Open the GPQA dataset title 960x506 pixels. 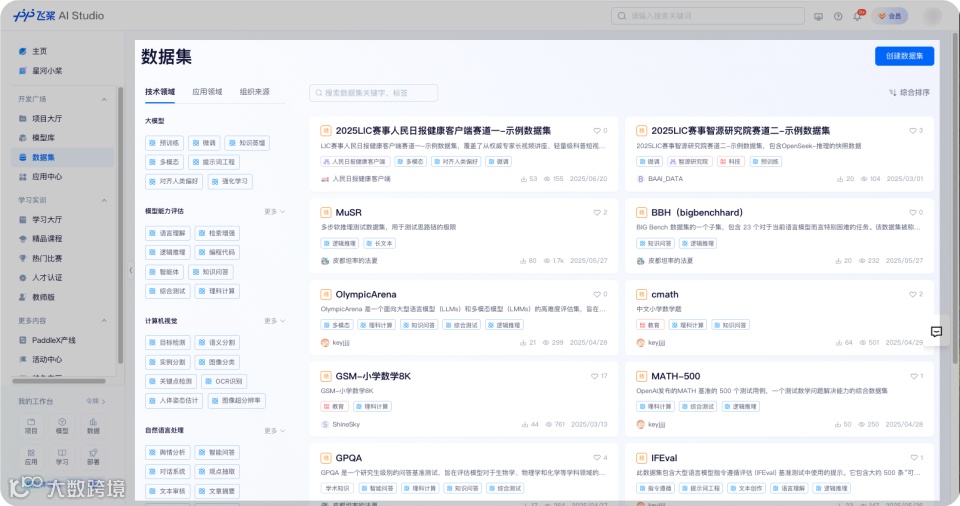pos(348,458)
